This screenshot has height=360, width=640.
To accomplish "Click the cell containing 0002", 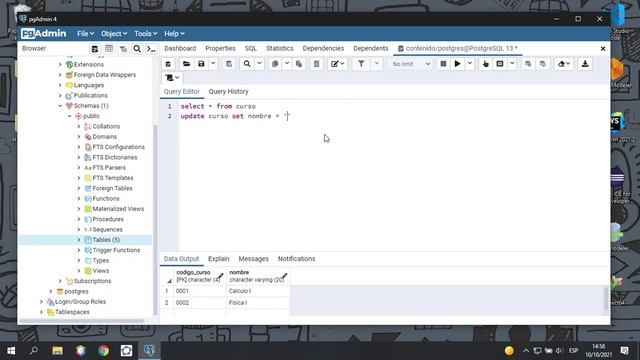I will [x=200, y=303].
